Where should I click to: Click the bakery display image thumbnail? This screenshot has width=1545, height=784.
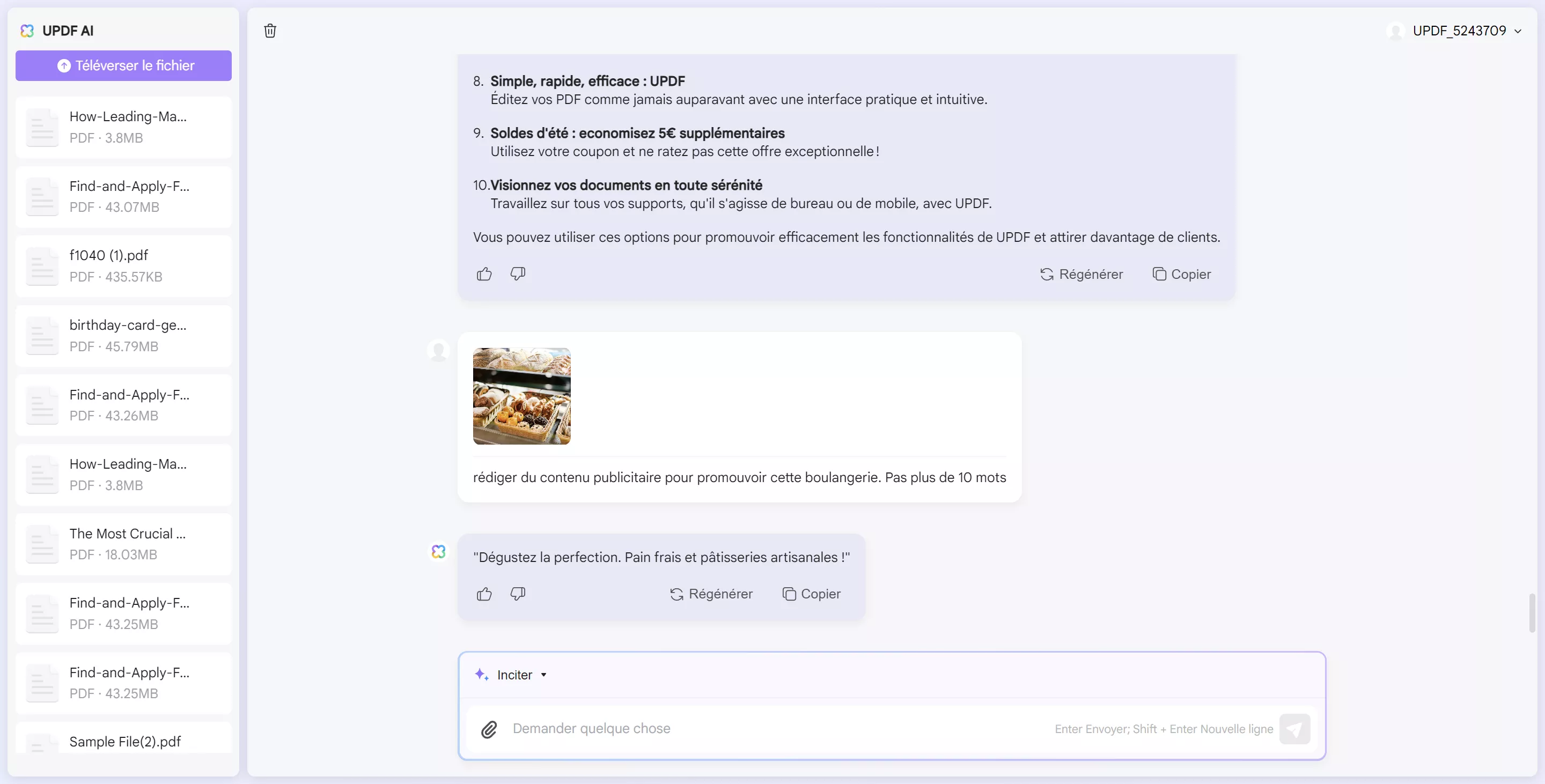(x=521, y=396)
